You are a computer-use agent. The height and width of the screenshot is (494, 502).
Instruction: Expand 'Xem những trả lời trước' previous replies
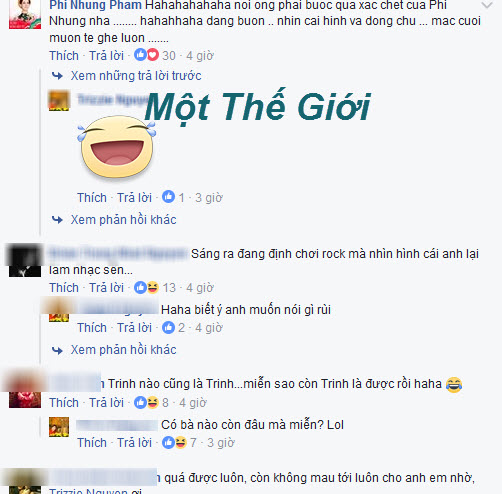point(136,76)
